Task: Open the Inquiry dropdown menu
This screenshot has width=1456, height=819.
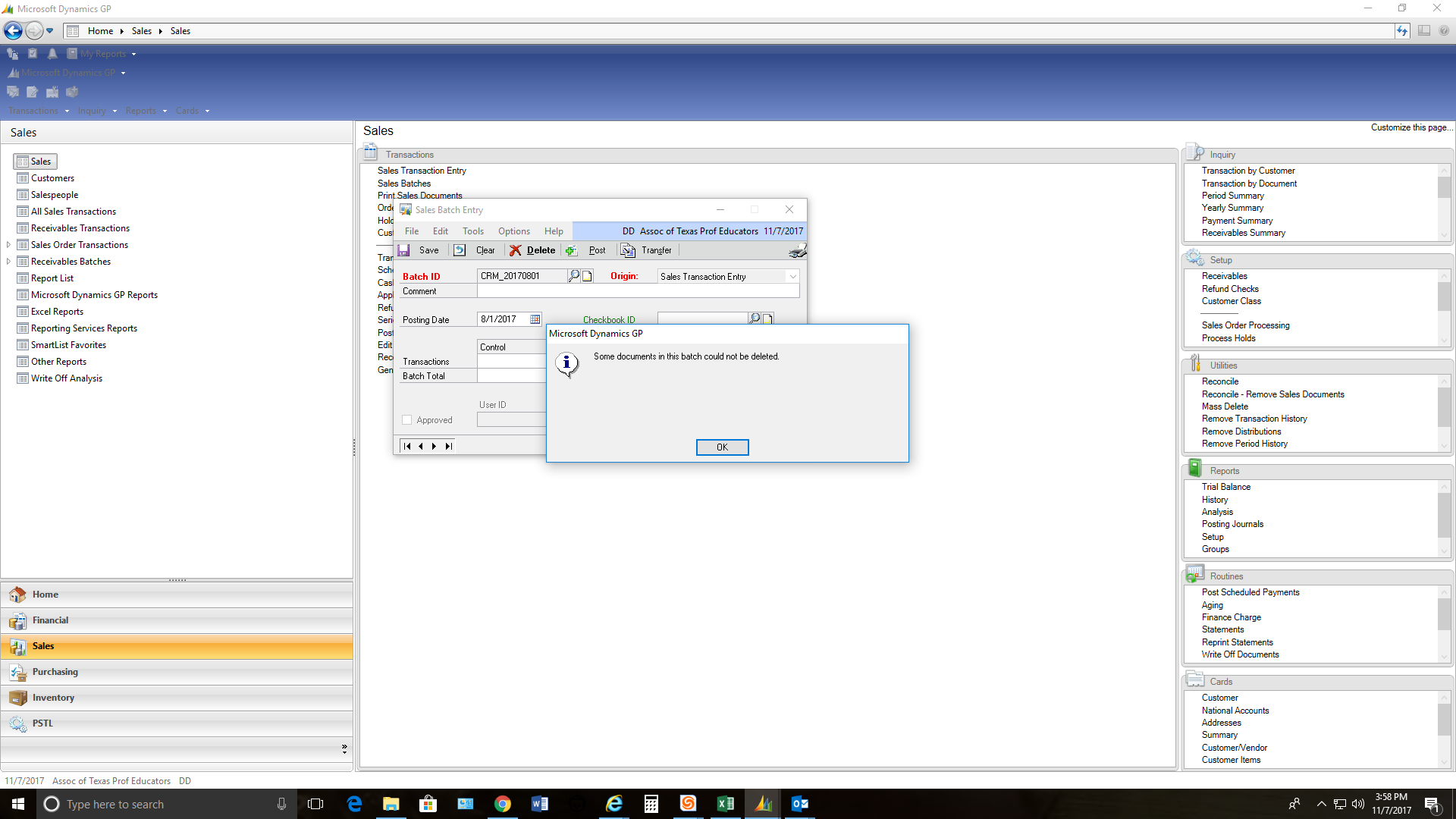Action: pyautogui.click(x=97, y=111)
